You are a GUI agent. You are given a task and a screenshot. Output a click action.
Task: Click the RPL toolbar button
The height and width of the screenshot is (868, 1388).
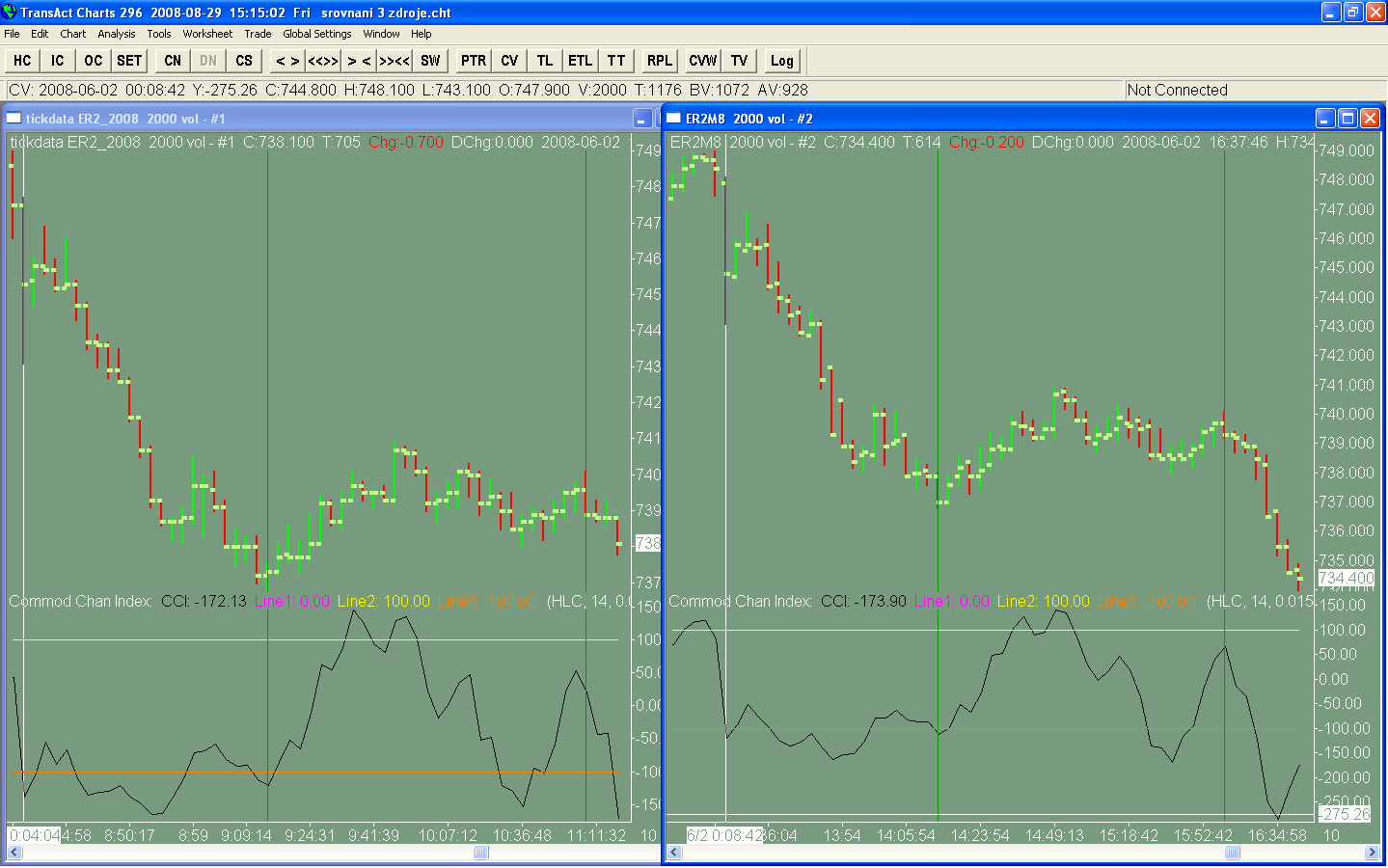coord(660,61)
